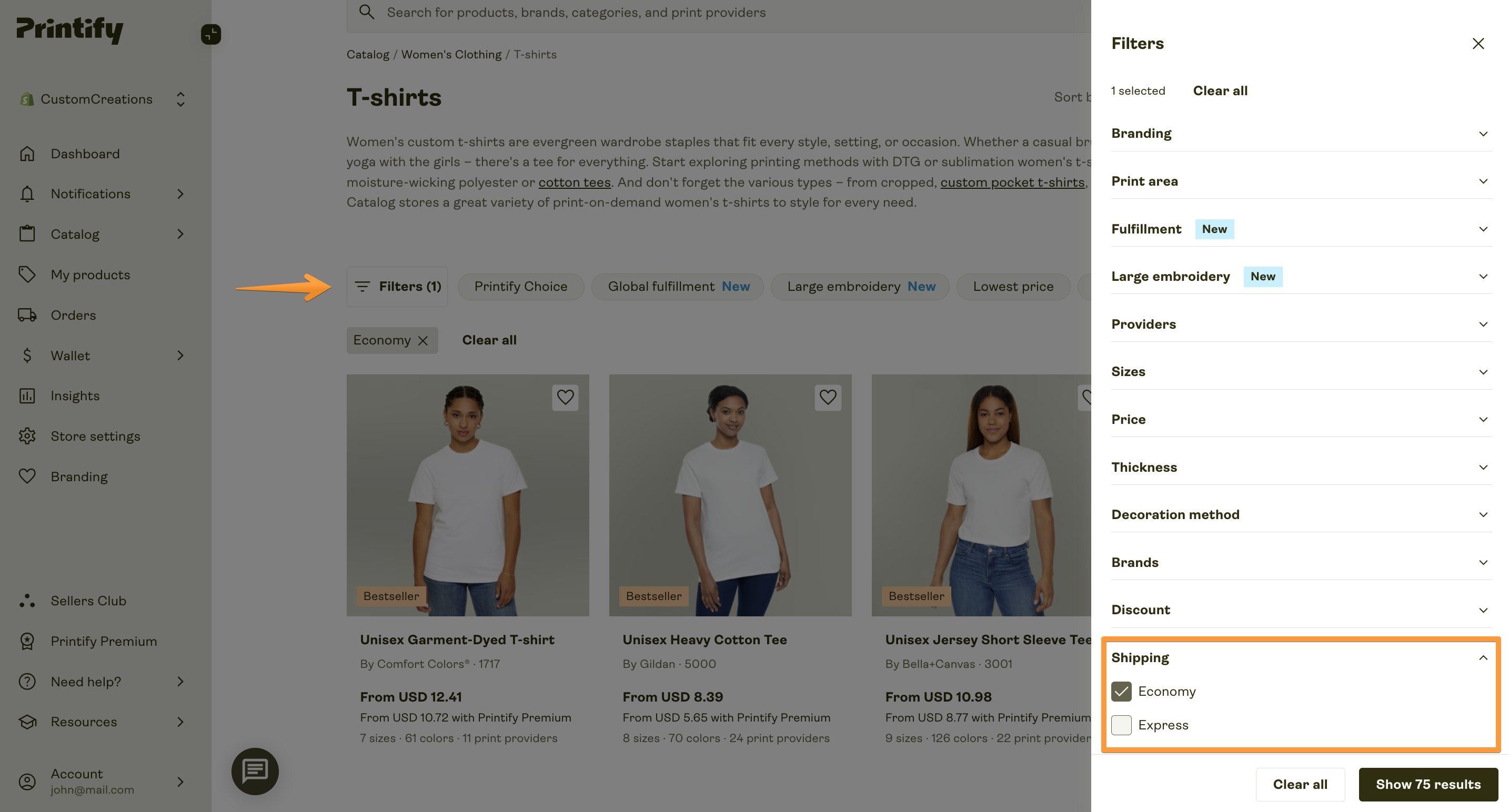Uncheck the Economy shipping checkbox

click(1121, 692)
